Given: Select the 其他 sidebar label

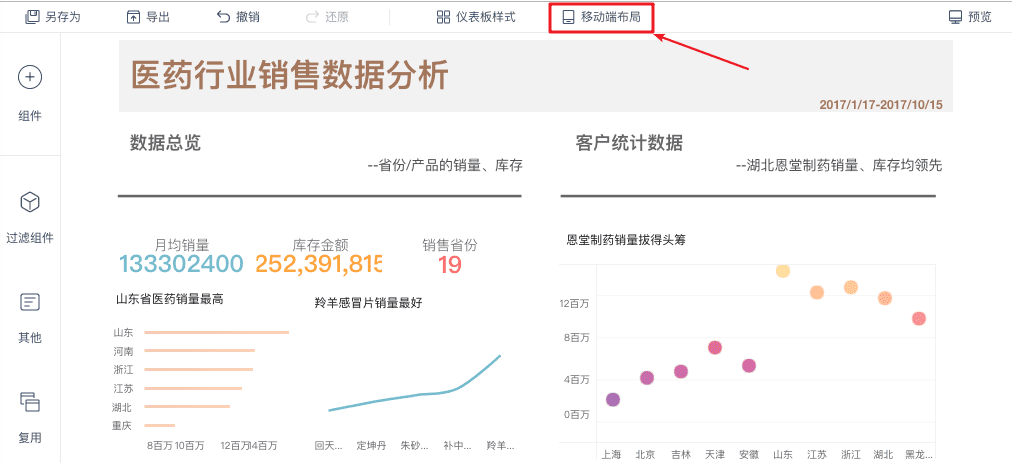Looking at the screenshot, I should [x=30, y=338].
